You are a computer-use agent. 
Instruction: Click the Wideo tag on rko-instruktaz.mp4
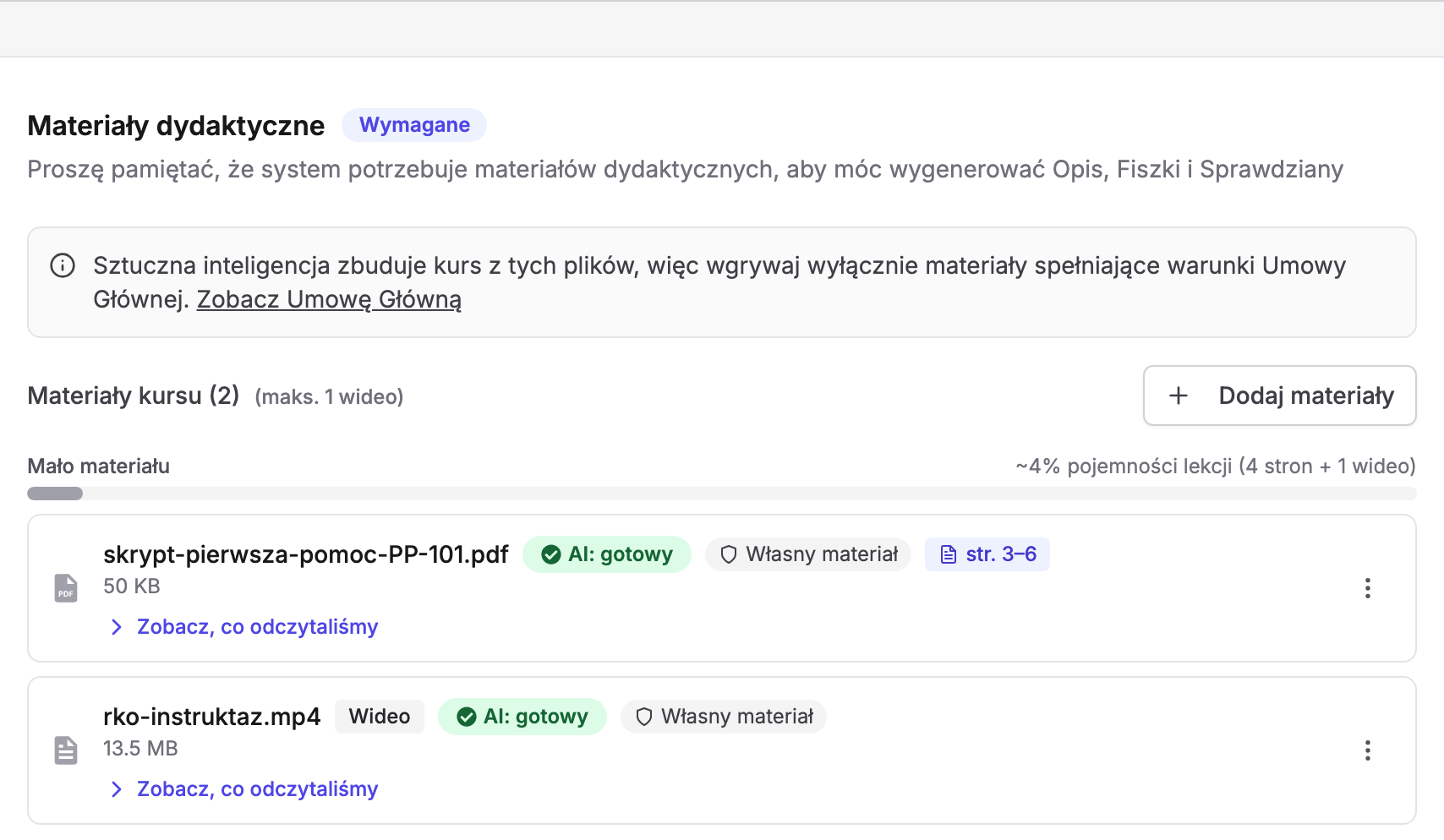click(380, 717)
